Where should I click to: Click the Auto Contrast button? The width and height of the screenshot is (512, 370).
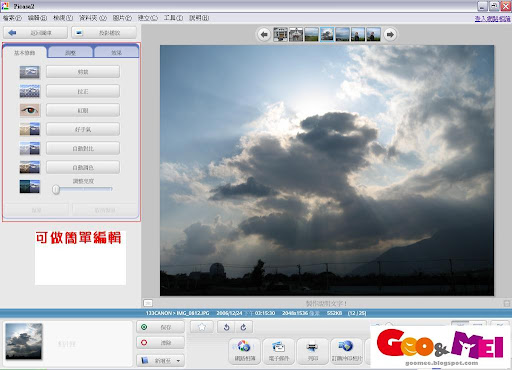pyautogui.click(x=83, y=148)
